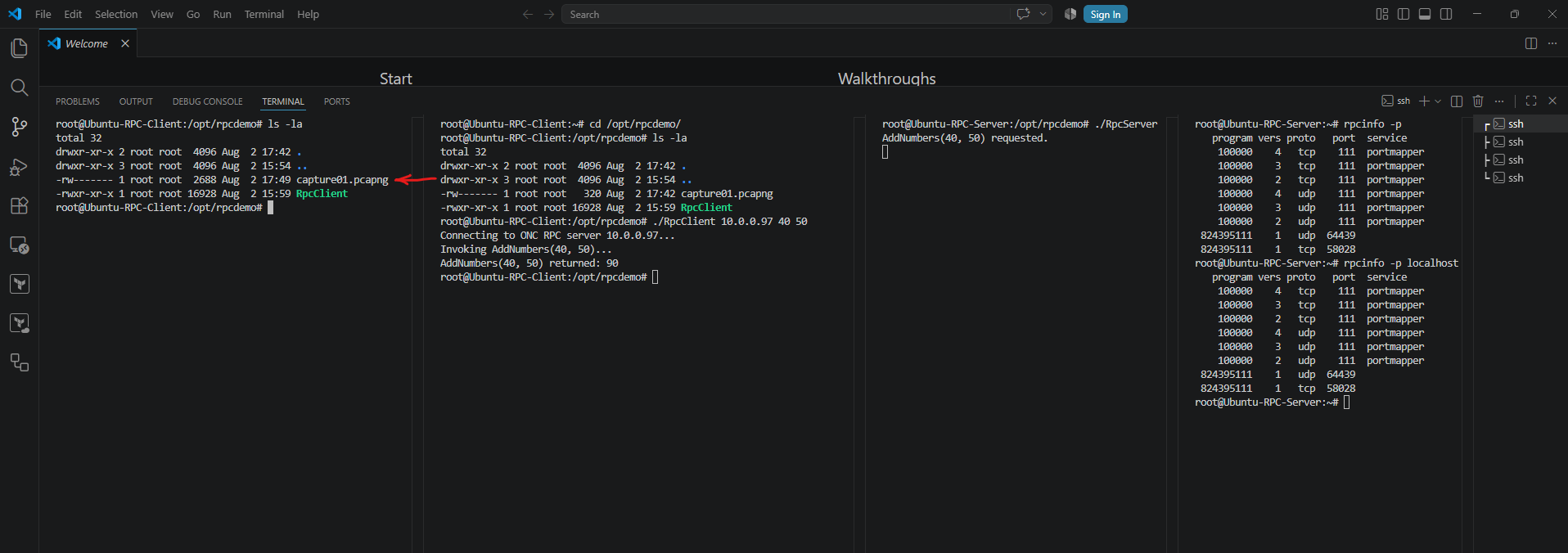Click capture01.pcapng 2688-byte entry in the first terminal
This screenshot has height=553, width=1568.
342,180
